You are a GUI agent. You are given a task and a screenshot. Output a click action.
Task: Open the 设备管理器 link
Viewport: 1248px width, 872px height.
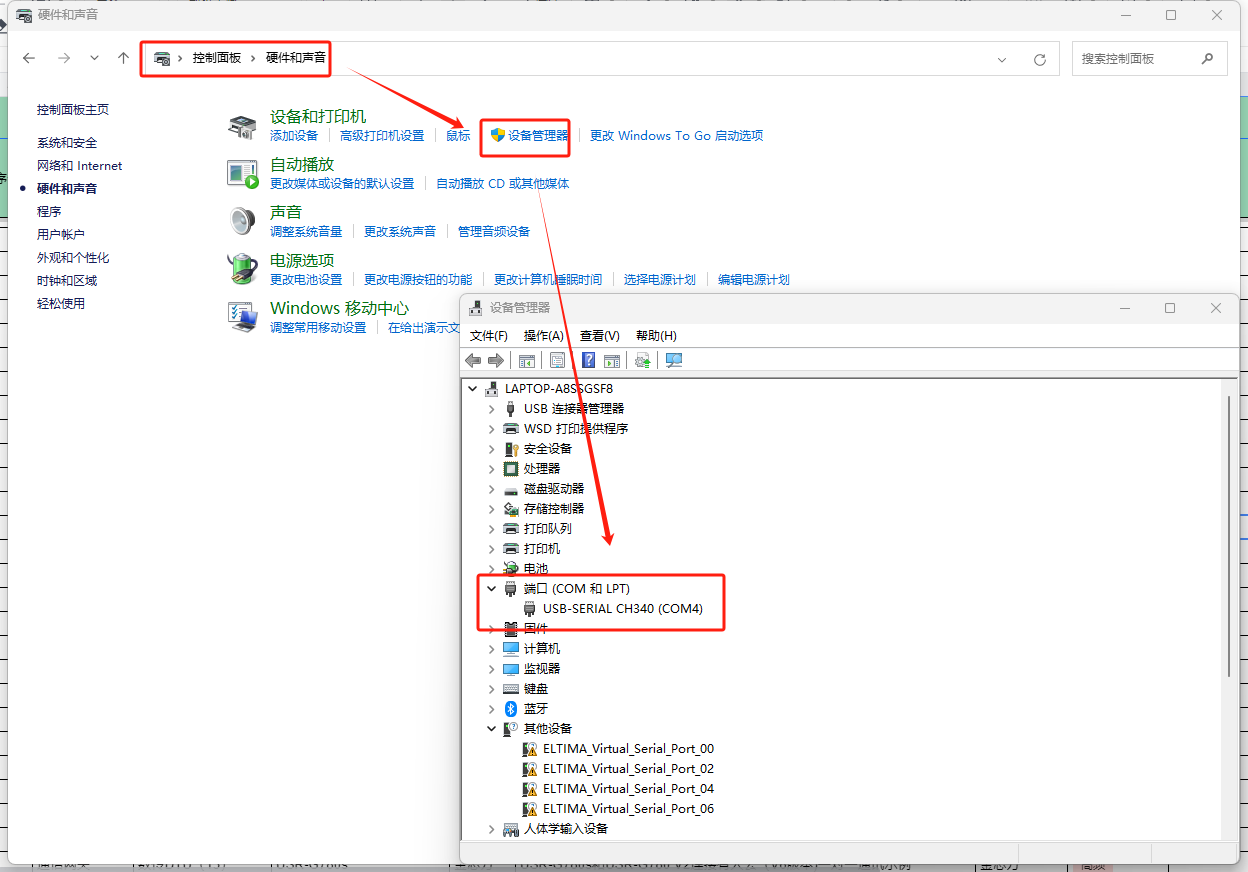coord(538,135)
